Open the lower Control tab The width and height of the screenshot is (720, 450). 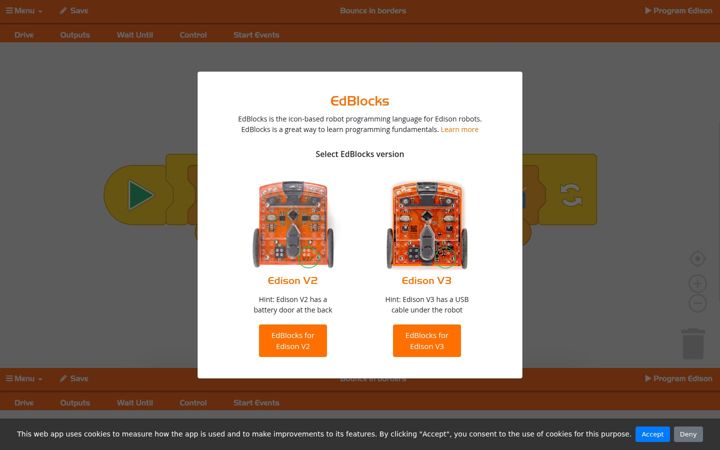(x=193, y=403)
